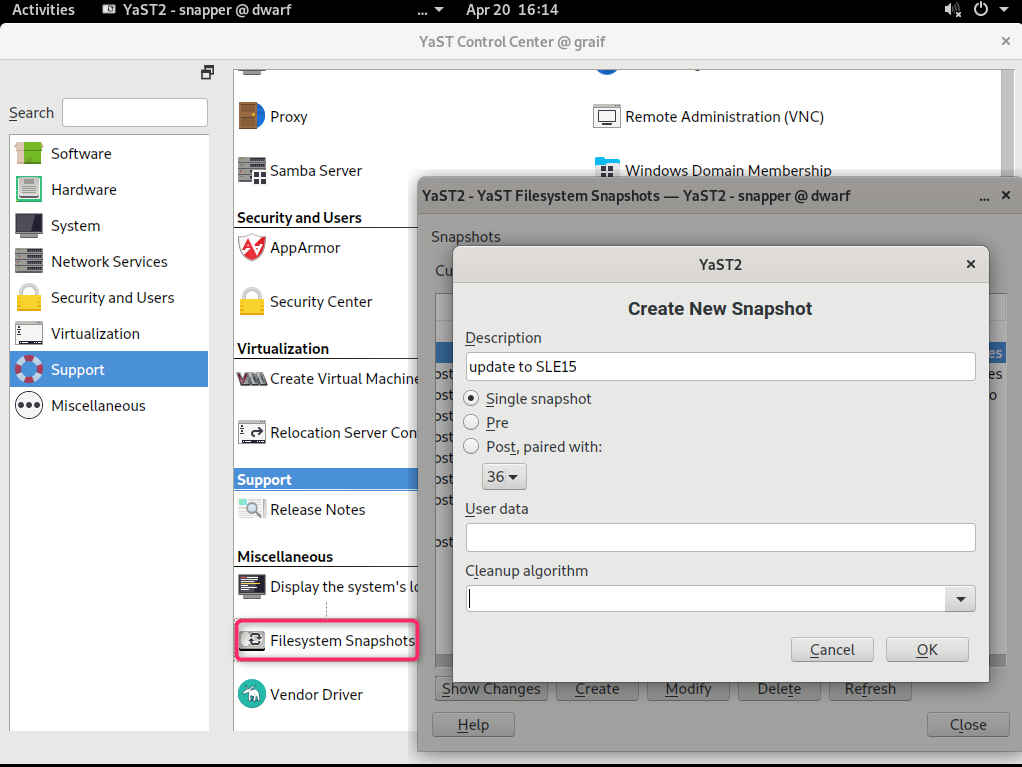Launch Remote Administration (VNC) icon
Viewport: 1022px width, 767px height.
click(606, 117)
